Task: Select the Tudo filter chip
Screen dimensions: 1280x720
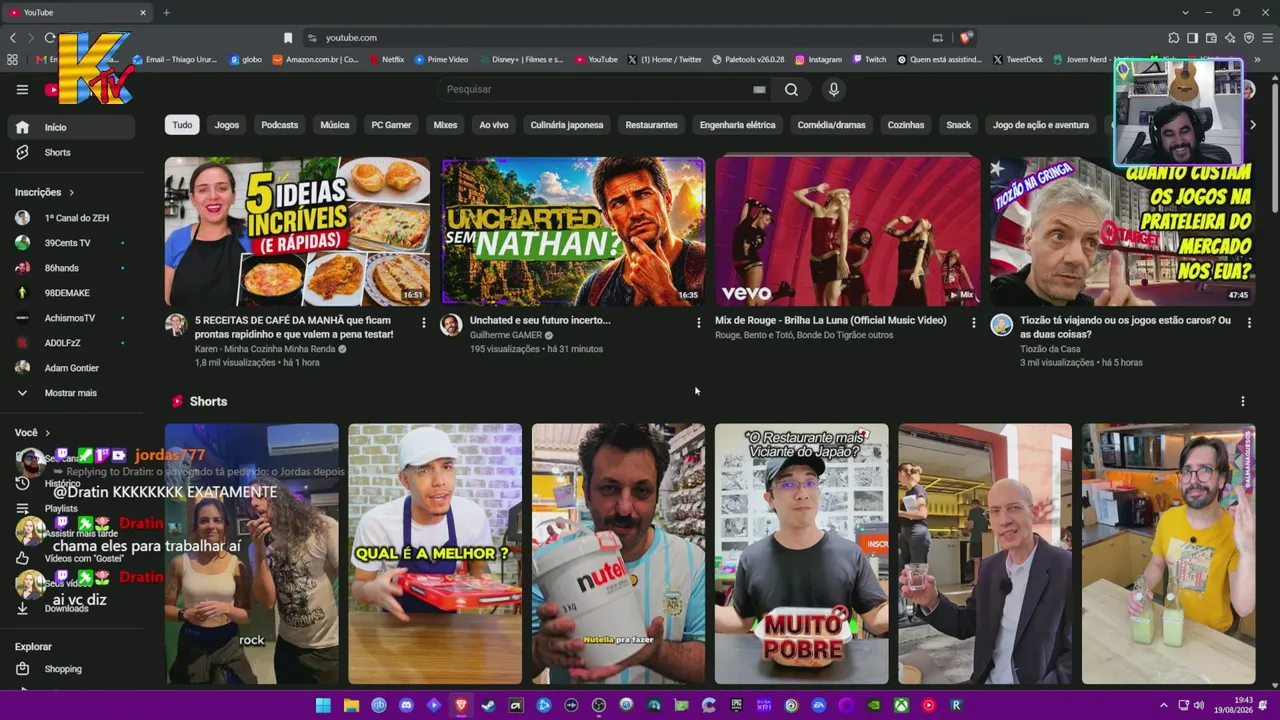Action: click(182, 125)
